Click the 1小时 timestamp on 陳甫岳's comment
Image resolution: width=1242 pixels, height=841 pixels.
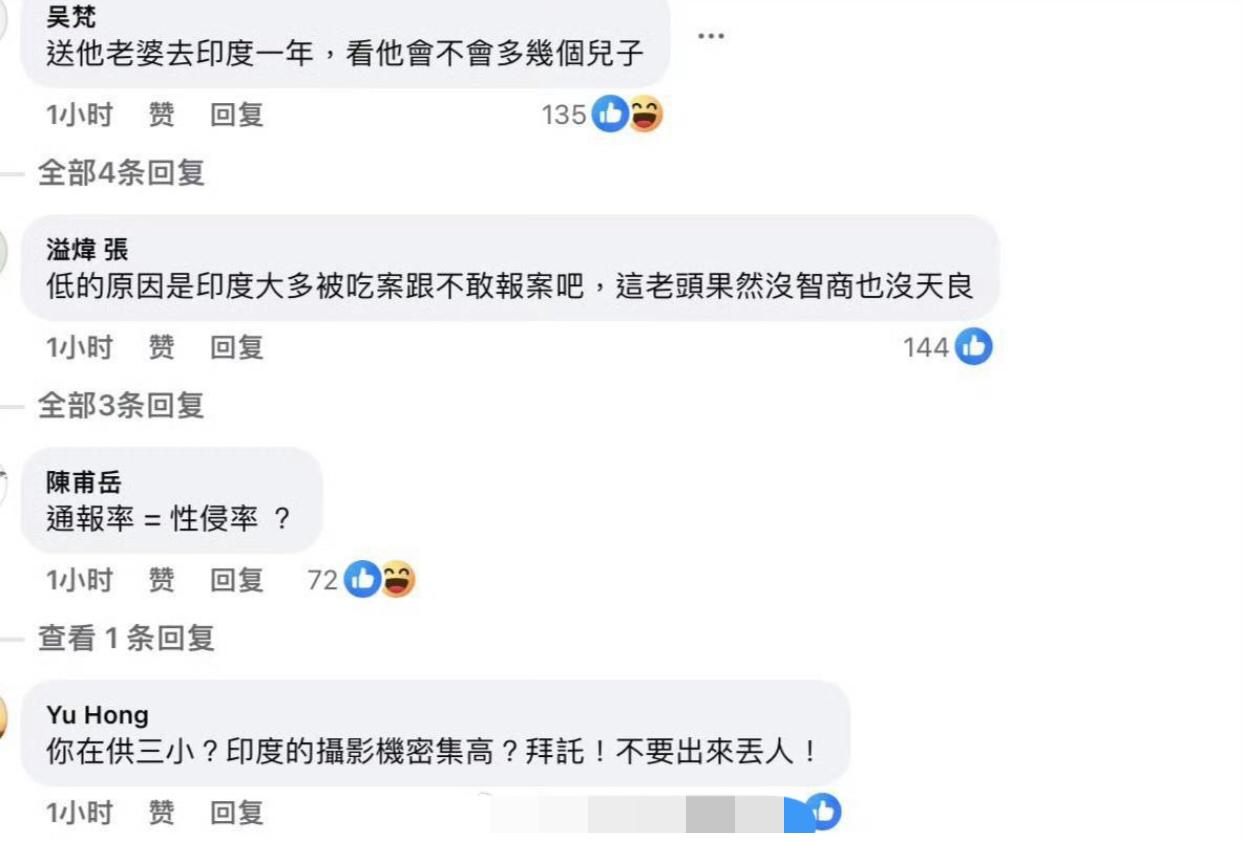pyautogui.click(x=79, y=579)
